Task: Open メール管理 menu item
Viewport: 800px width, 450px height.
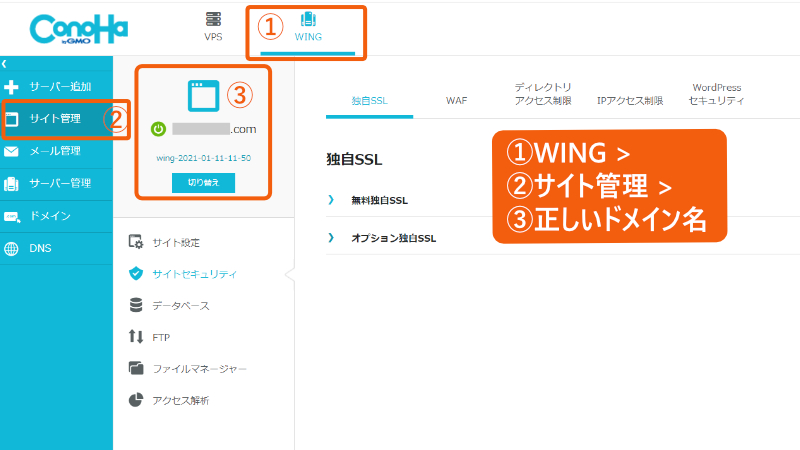Action: tap(56, 151)
